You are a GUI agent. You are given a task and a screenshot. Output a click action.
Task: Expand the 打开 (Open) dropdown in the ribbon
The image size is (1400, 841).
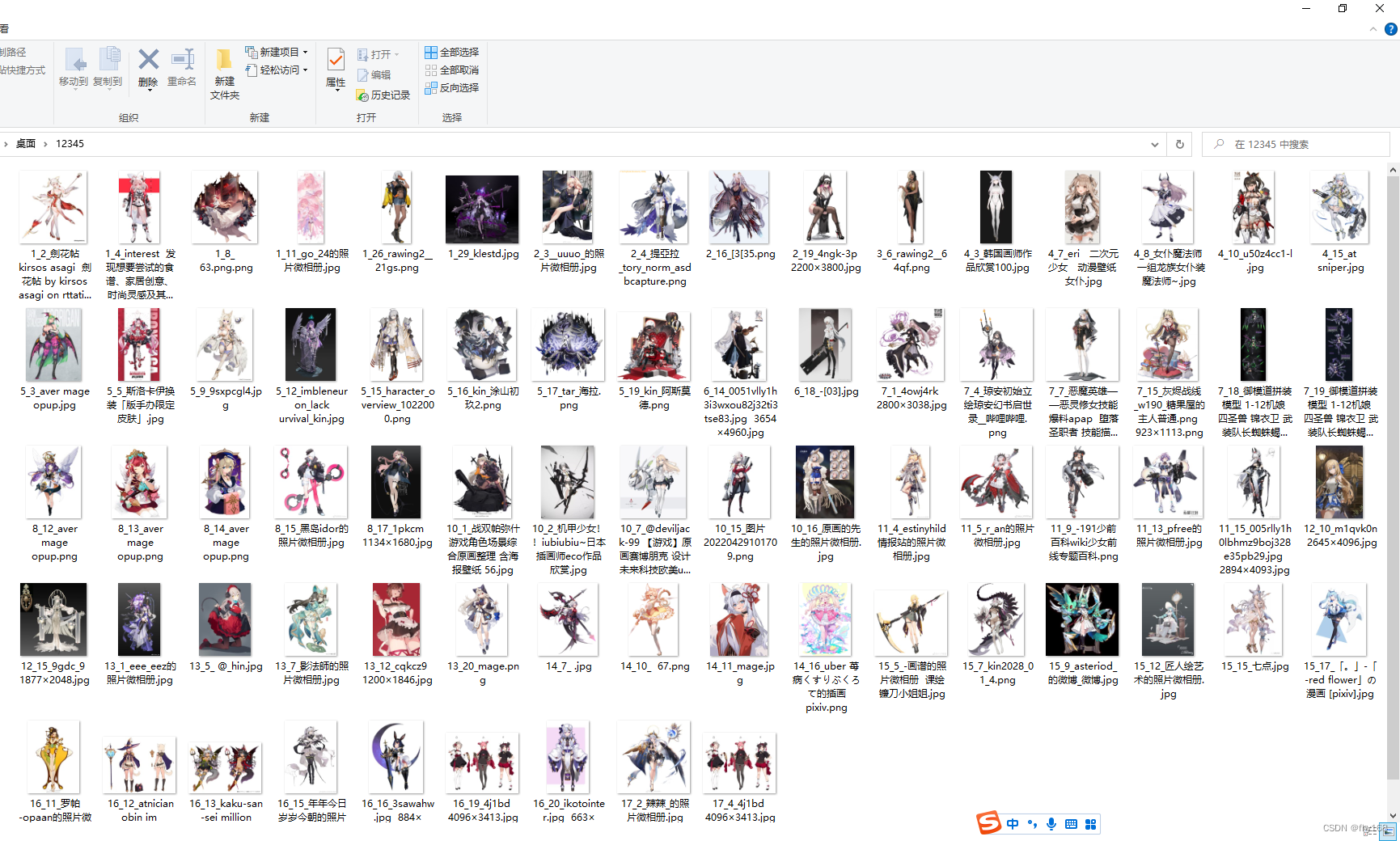(x=397, y=55)
